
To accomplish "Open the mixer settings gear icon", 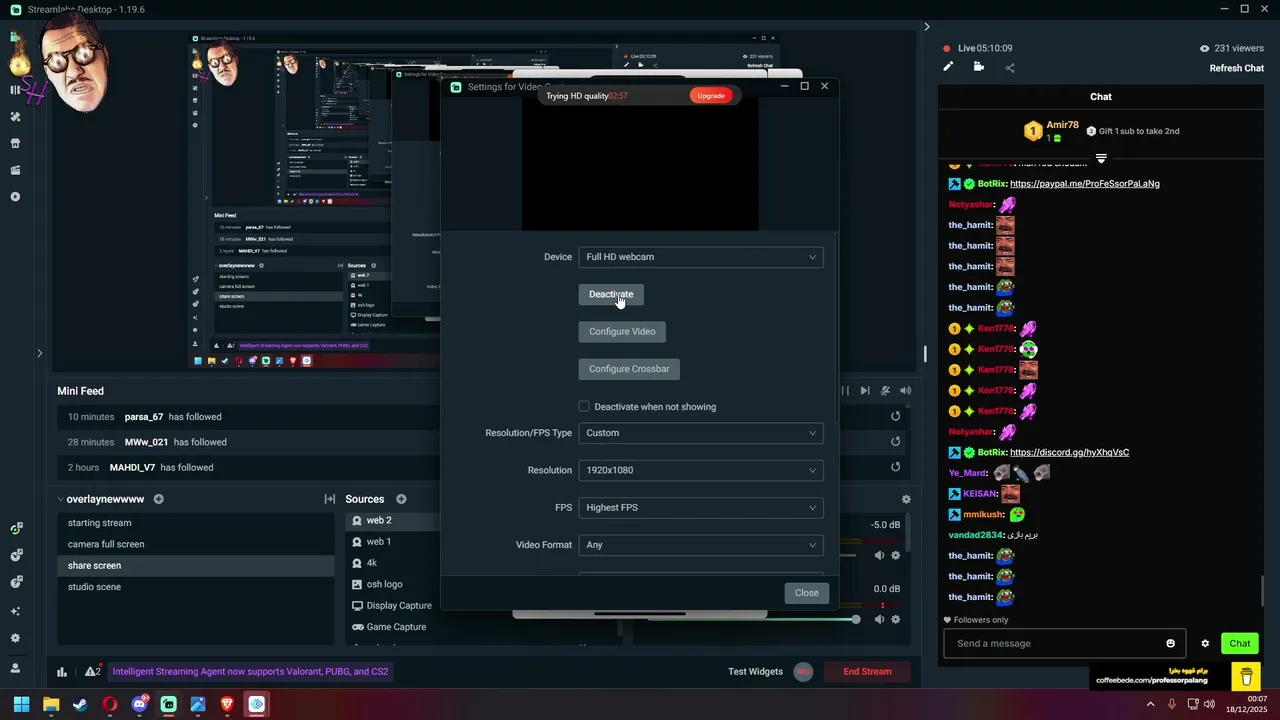I will pyautogui.click(x=906, y=499).
